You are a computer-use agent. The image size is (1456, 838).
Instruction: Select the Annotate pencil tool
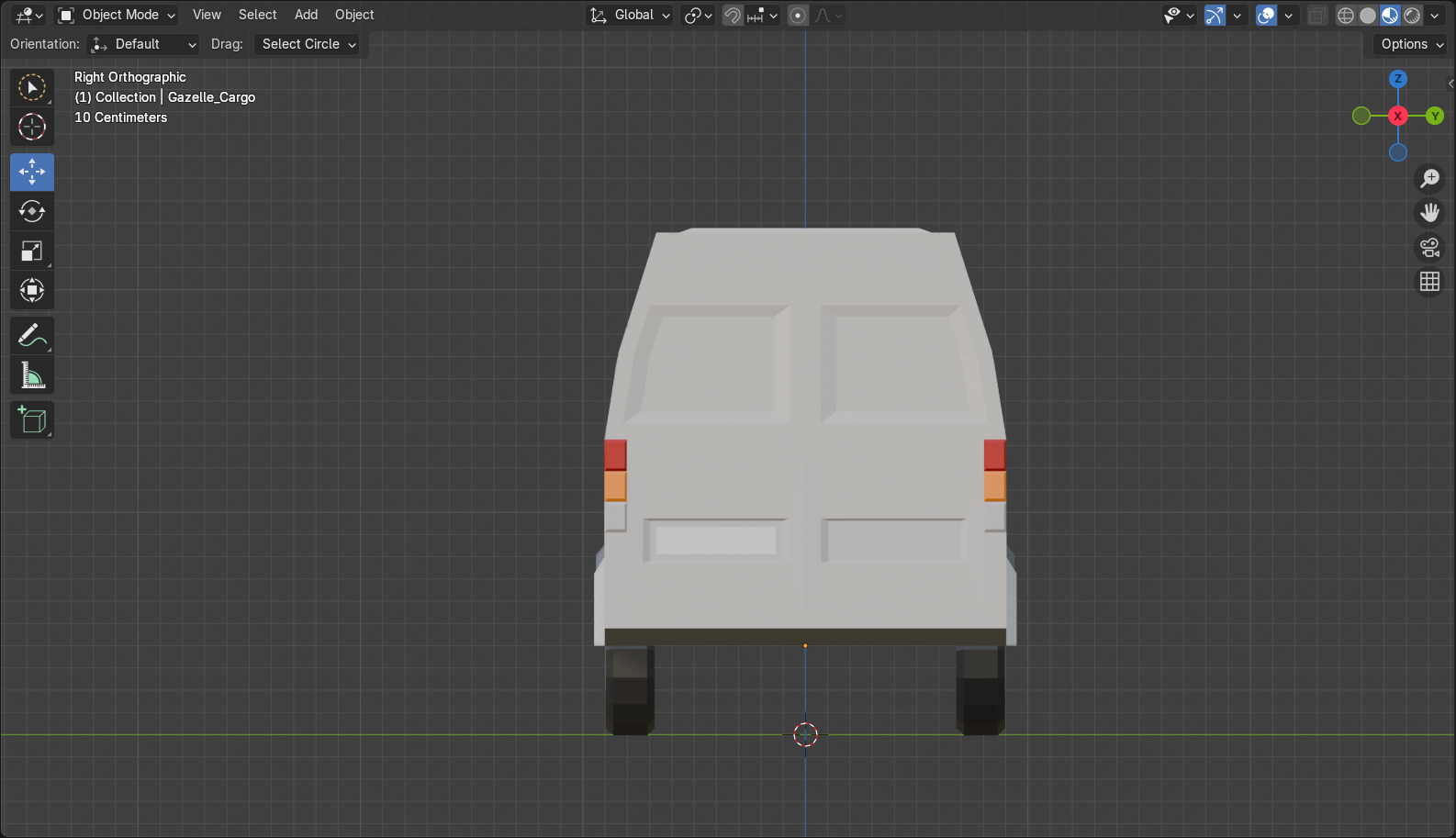click(32, 336)
